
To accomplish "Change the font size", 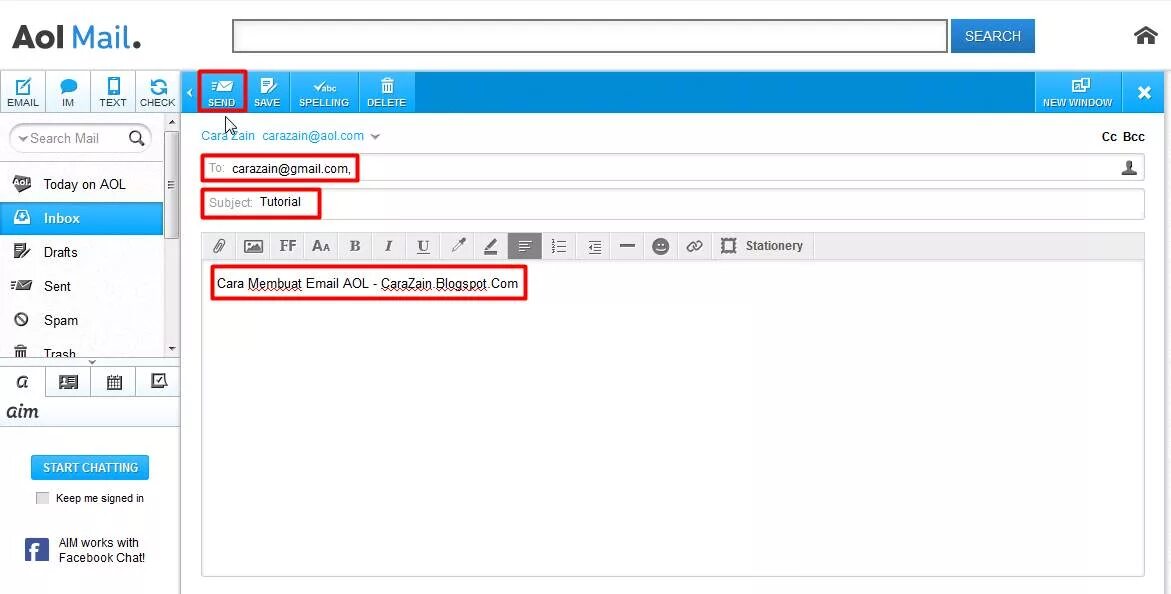I will tap(321, 246).
